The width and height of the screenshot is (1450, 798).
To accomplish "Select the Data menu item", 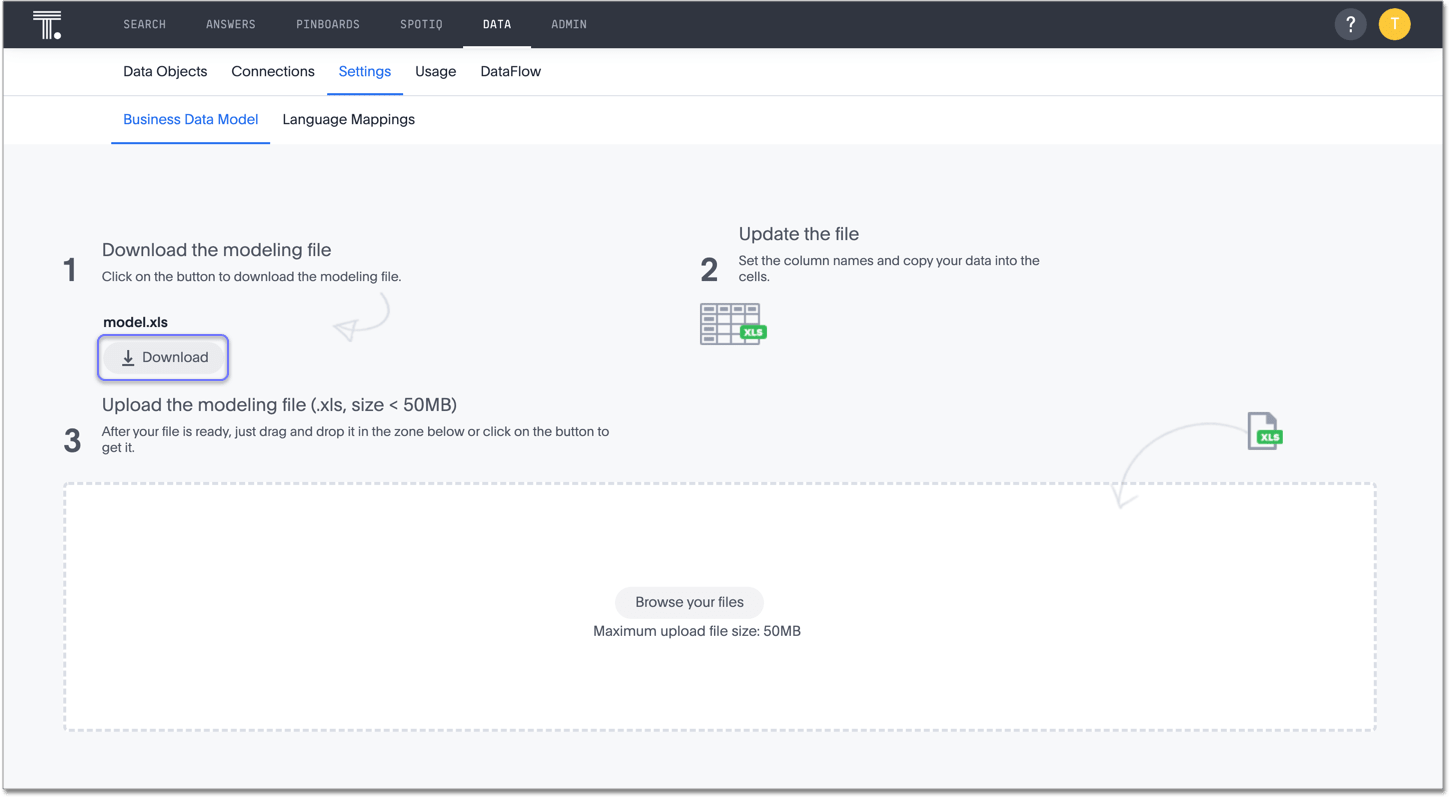I will [x=497, y=25].
